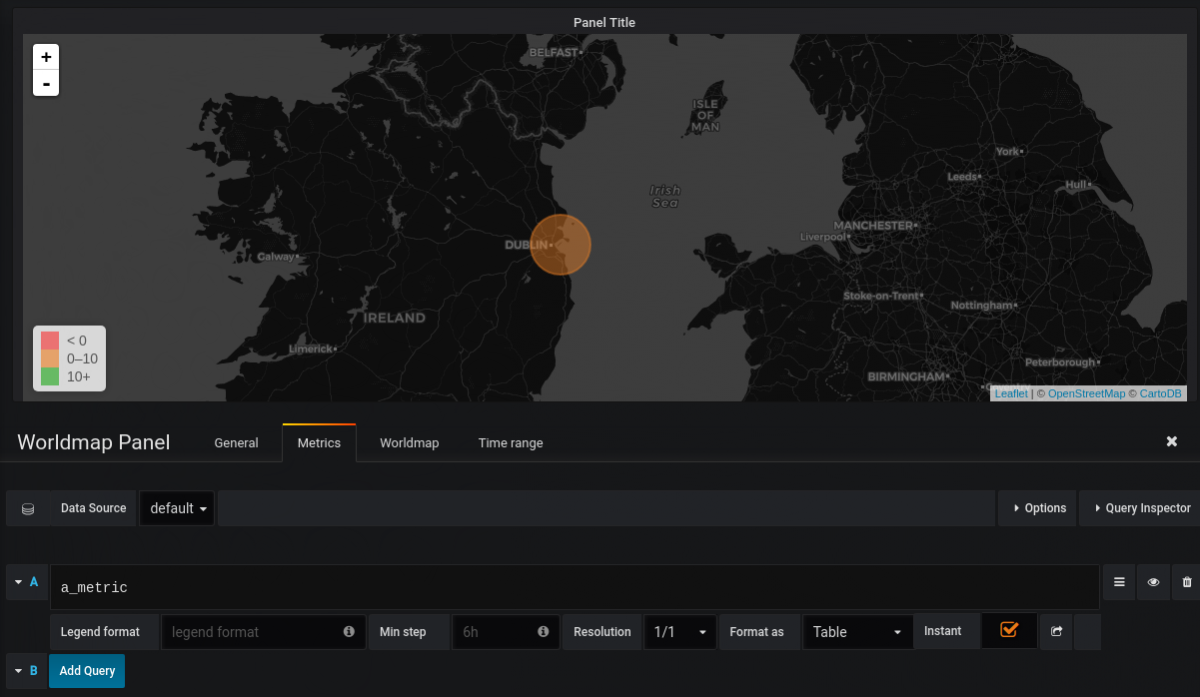Open the Time range tab
Screen dimensions: 1200x697
(510, 443)
